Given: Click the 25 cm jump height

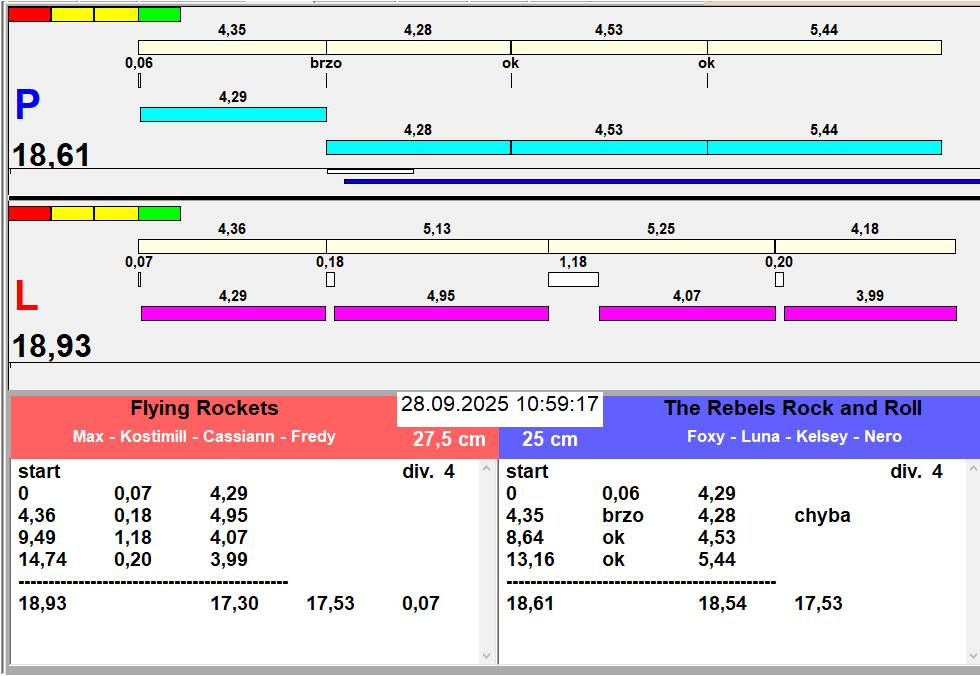Looking at the screenshot, I should pos(550,439).
